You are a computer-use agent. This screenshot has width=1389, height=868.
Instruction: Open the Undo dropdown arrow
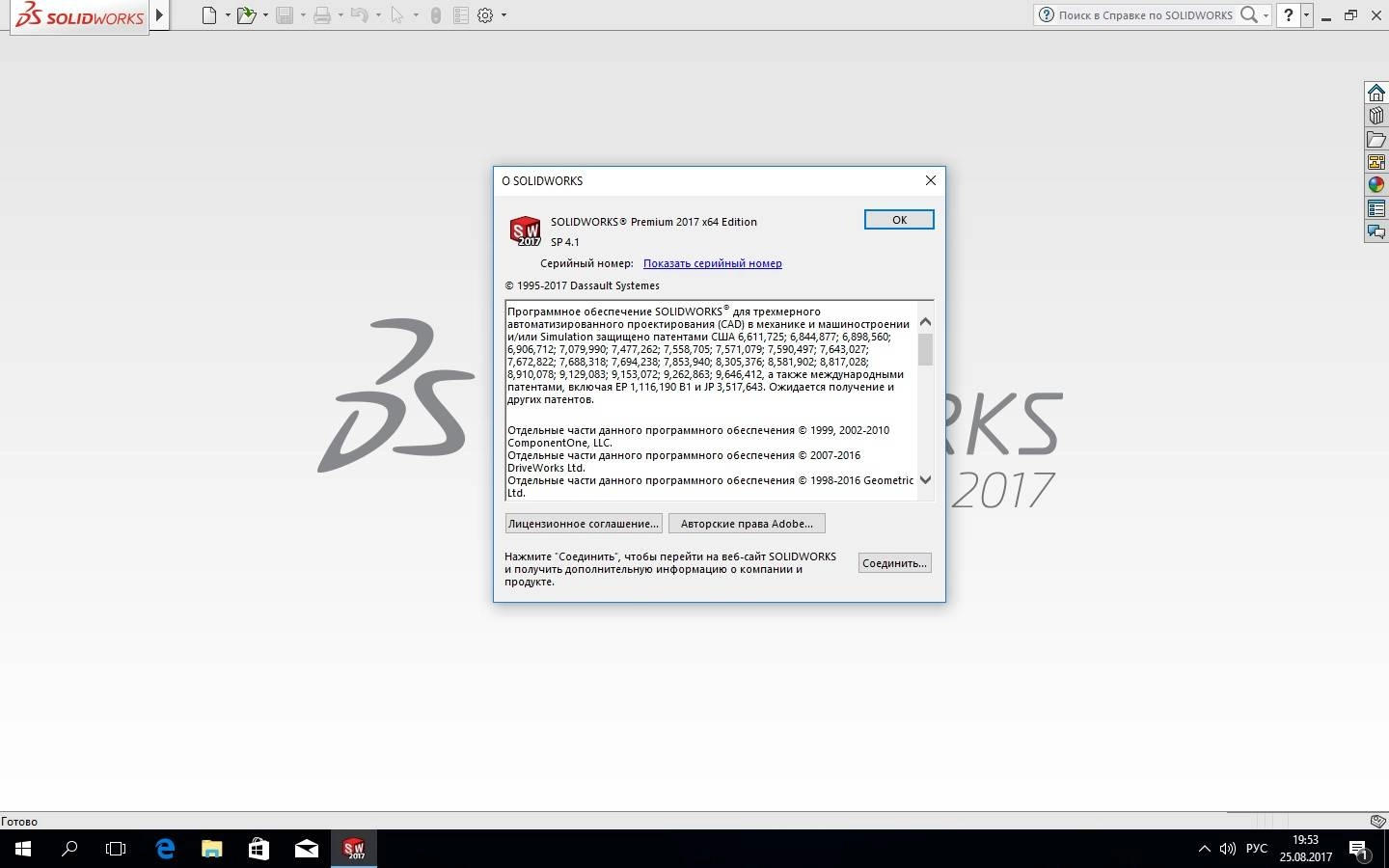378,15
